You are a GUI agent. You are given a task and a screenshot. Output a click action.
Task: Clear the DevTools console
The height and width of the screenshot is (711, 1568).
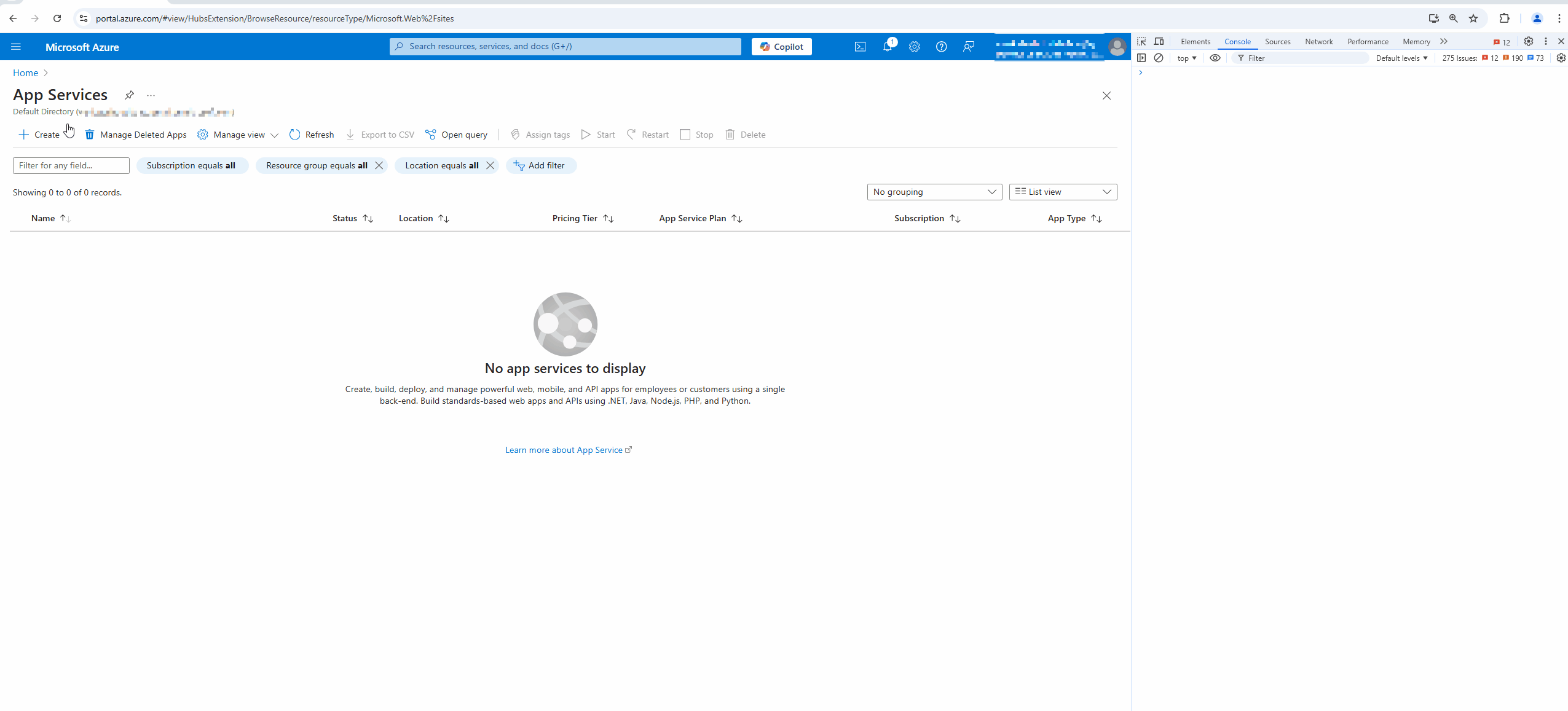tap(1159, 58)
